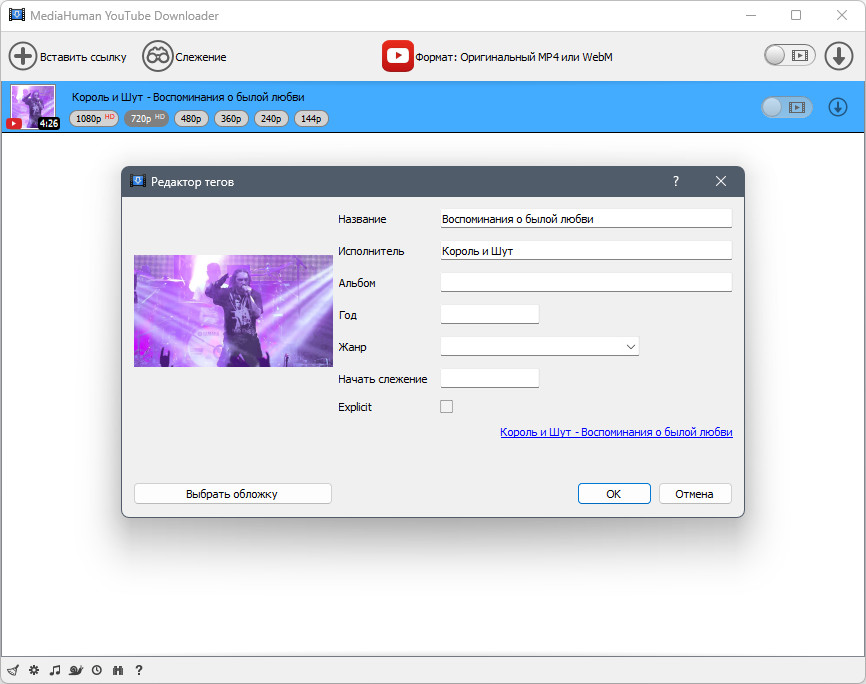Close the Редактор тегов dialog

pos(721,181)
